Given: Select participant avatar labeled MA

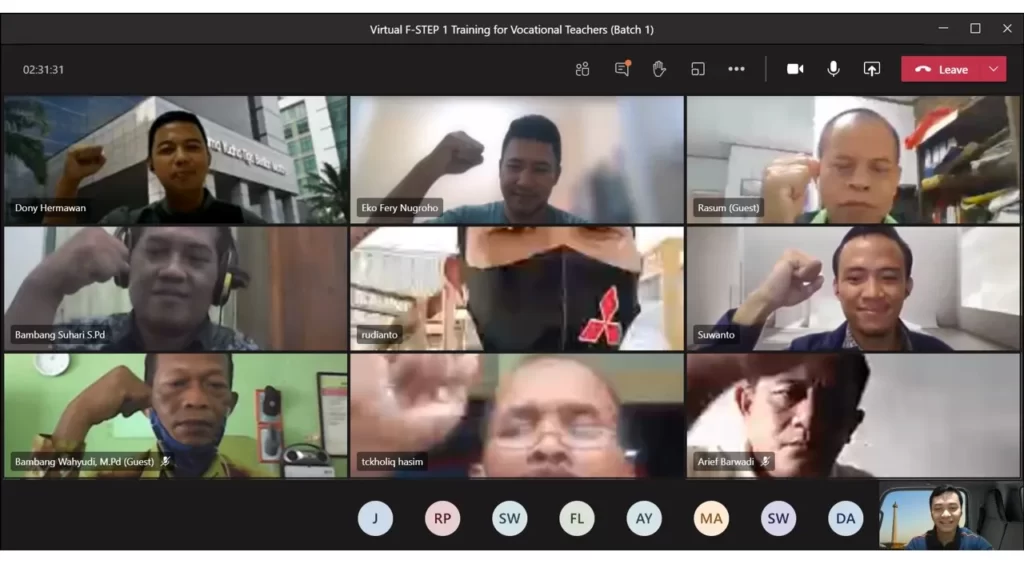Looking at the screenshot, I should click(711, 518).
